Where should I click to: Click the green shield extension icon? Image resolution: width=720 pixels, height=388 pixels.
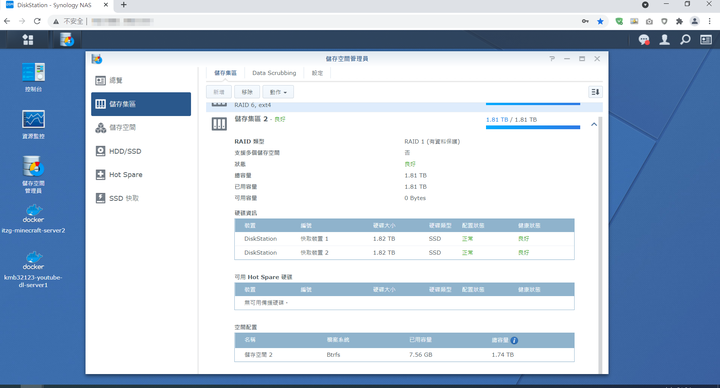[x=619, y=21]
